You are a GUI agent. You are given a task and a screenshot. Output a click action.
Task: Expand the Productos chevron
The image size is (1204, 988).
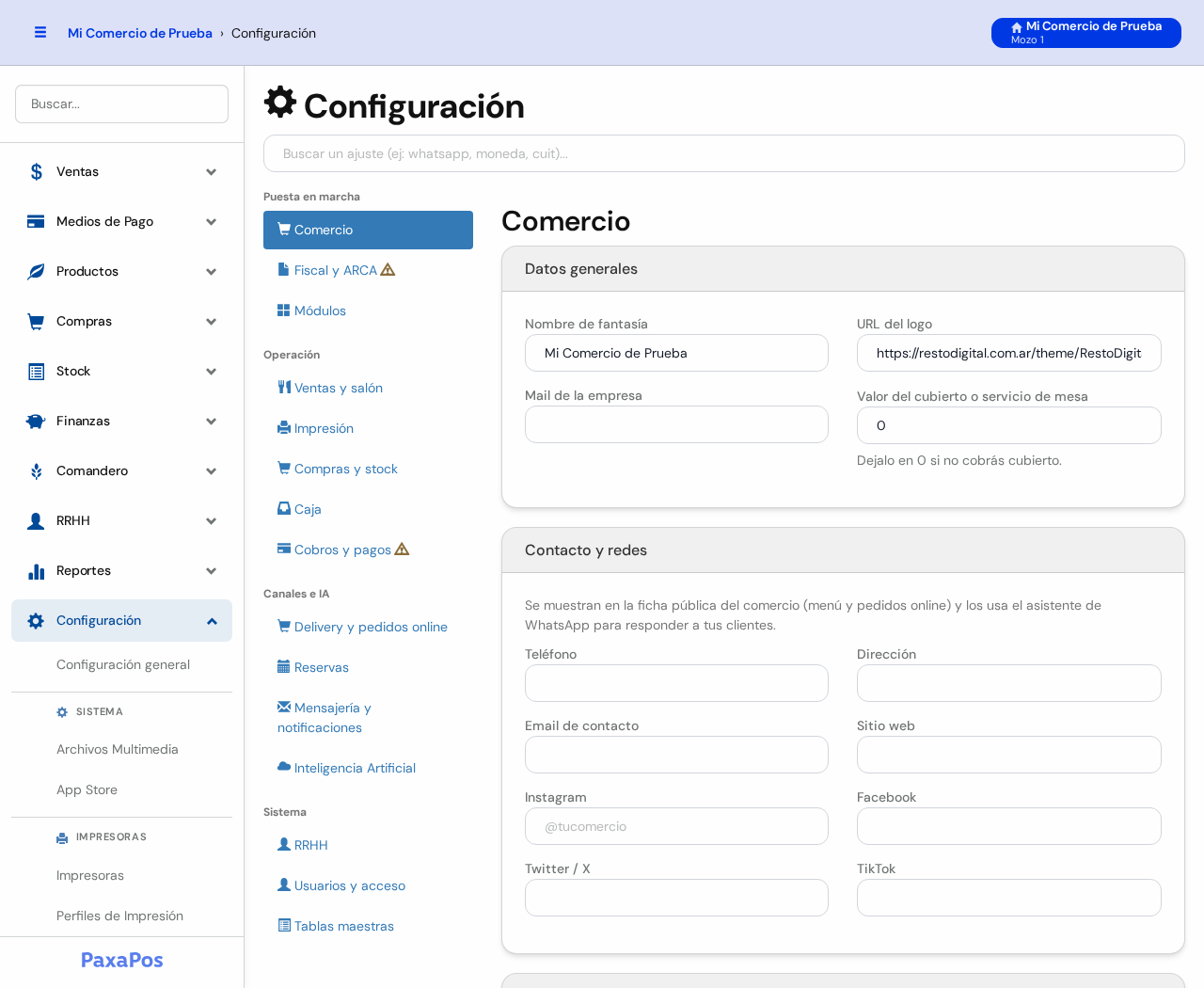[212, 272]
